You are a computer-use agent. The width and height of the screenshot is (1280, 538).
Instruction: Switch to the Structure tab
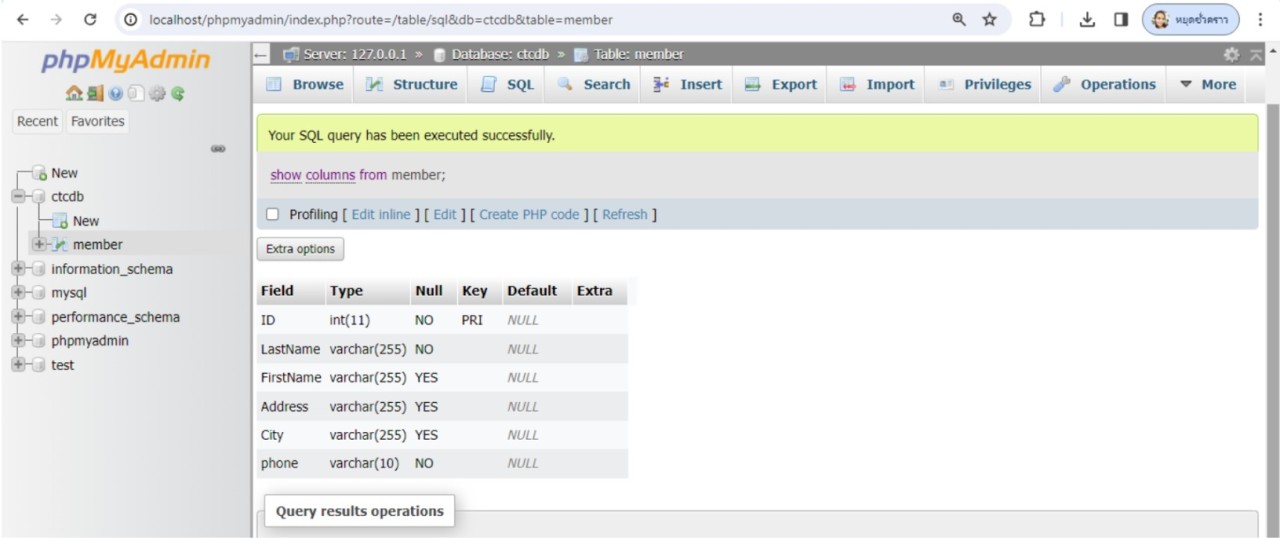point(411,85)
